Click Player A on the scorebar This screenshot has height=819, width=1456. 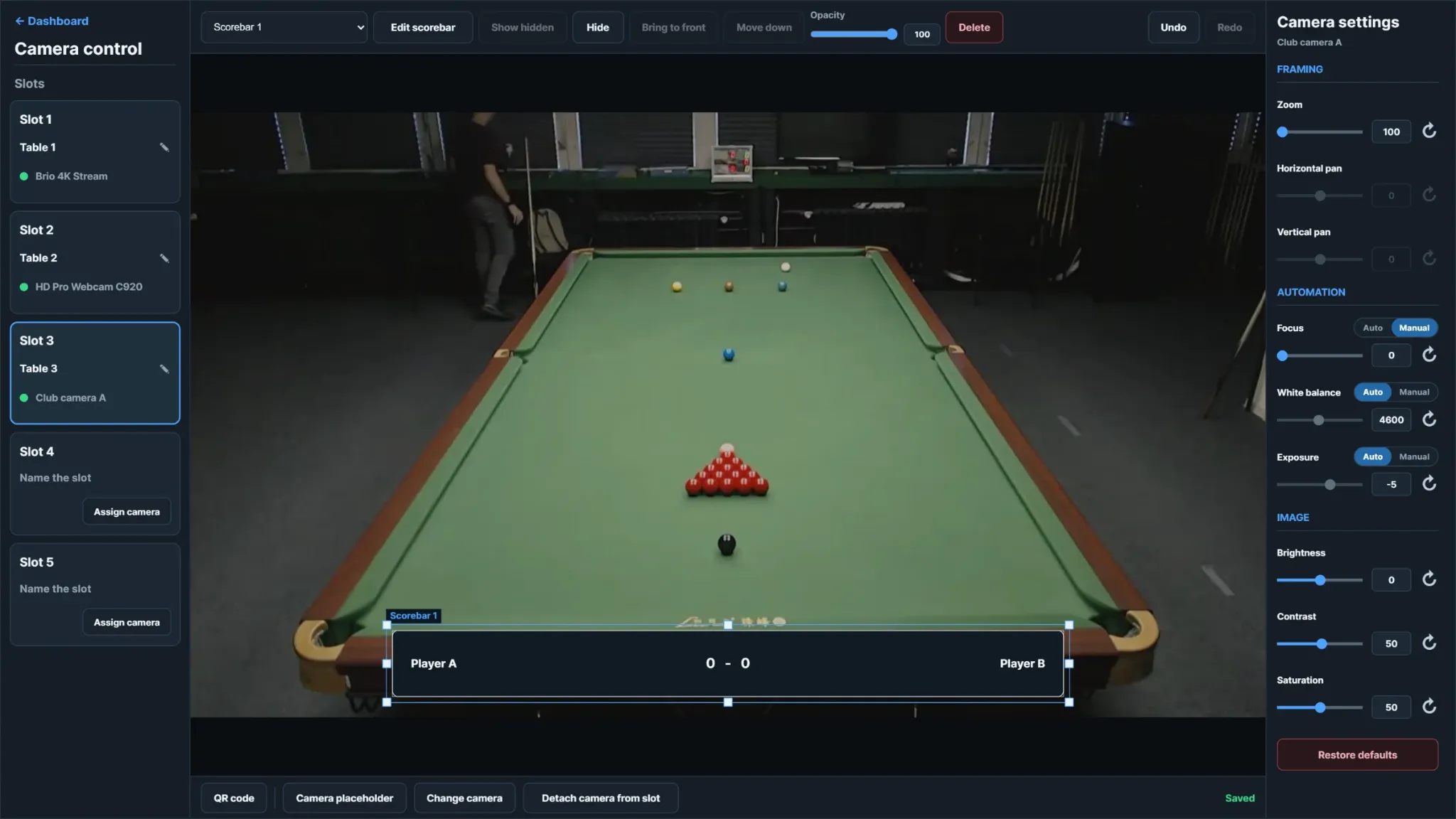(x=433, y=663)
